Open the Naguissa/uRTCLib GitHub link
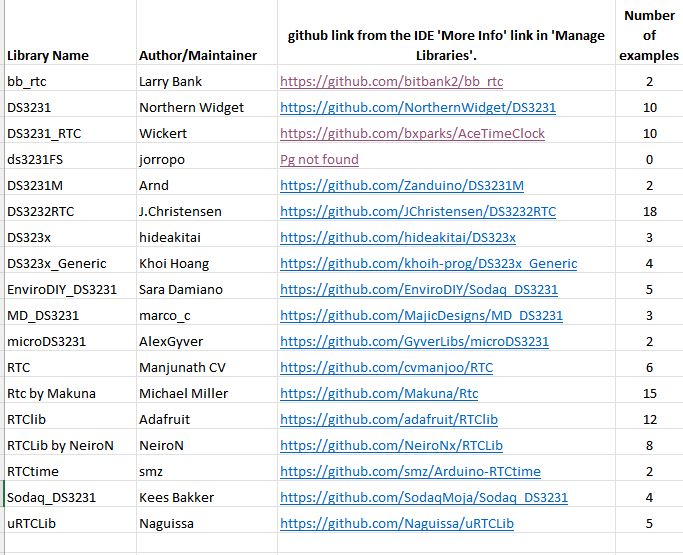The width and height of the screenshot is (683, 555). 397,524
